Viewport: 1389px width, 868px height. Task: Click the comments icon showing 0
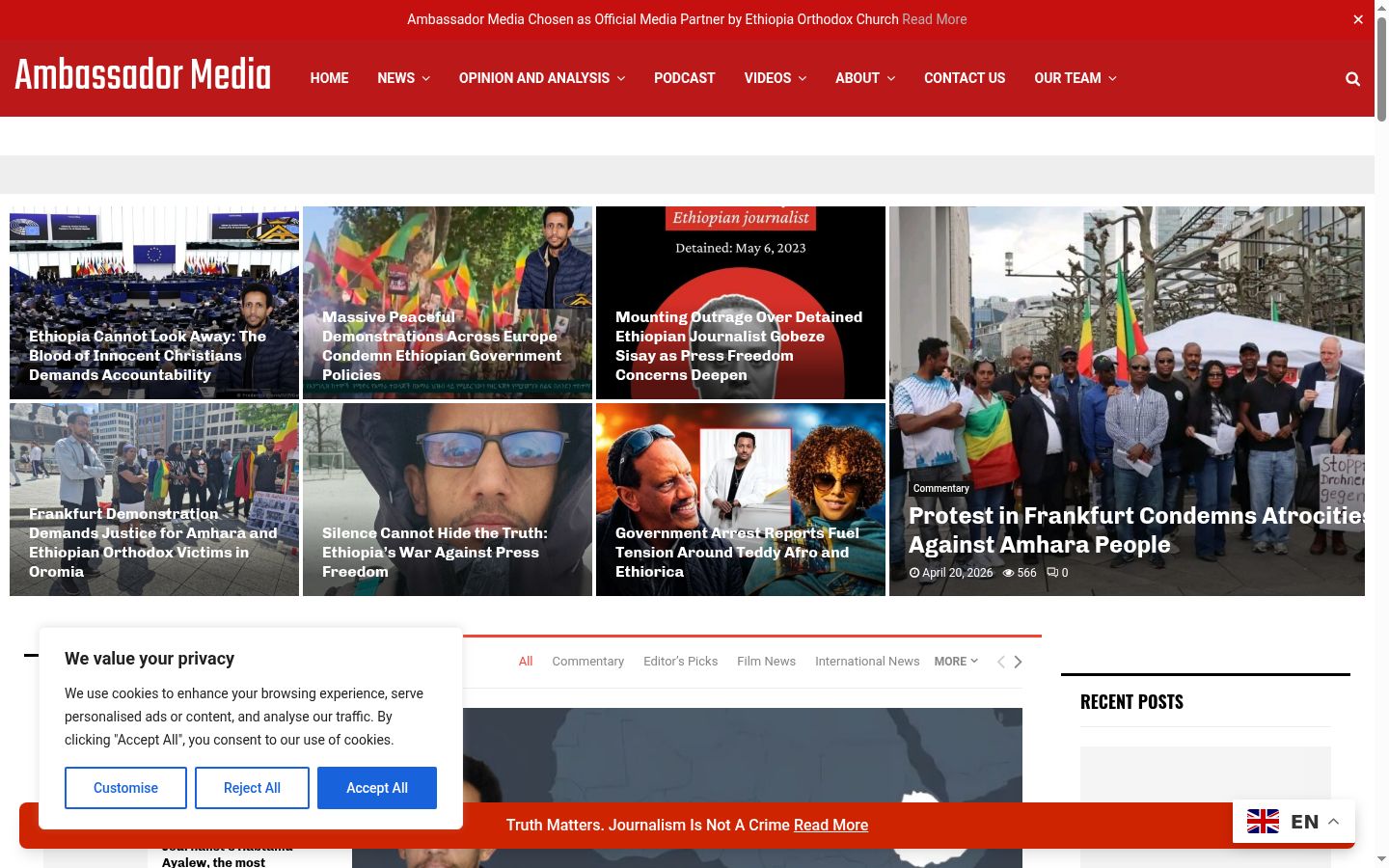pyautogui.click(x=1052, y=573)
